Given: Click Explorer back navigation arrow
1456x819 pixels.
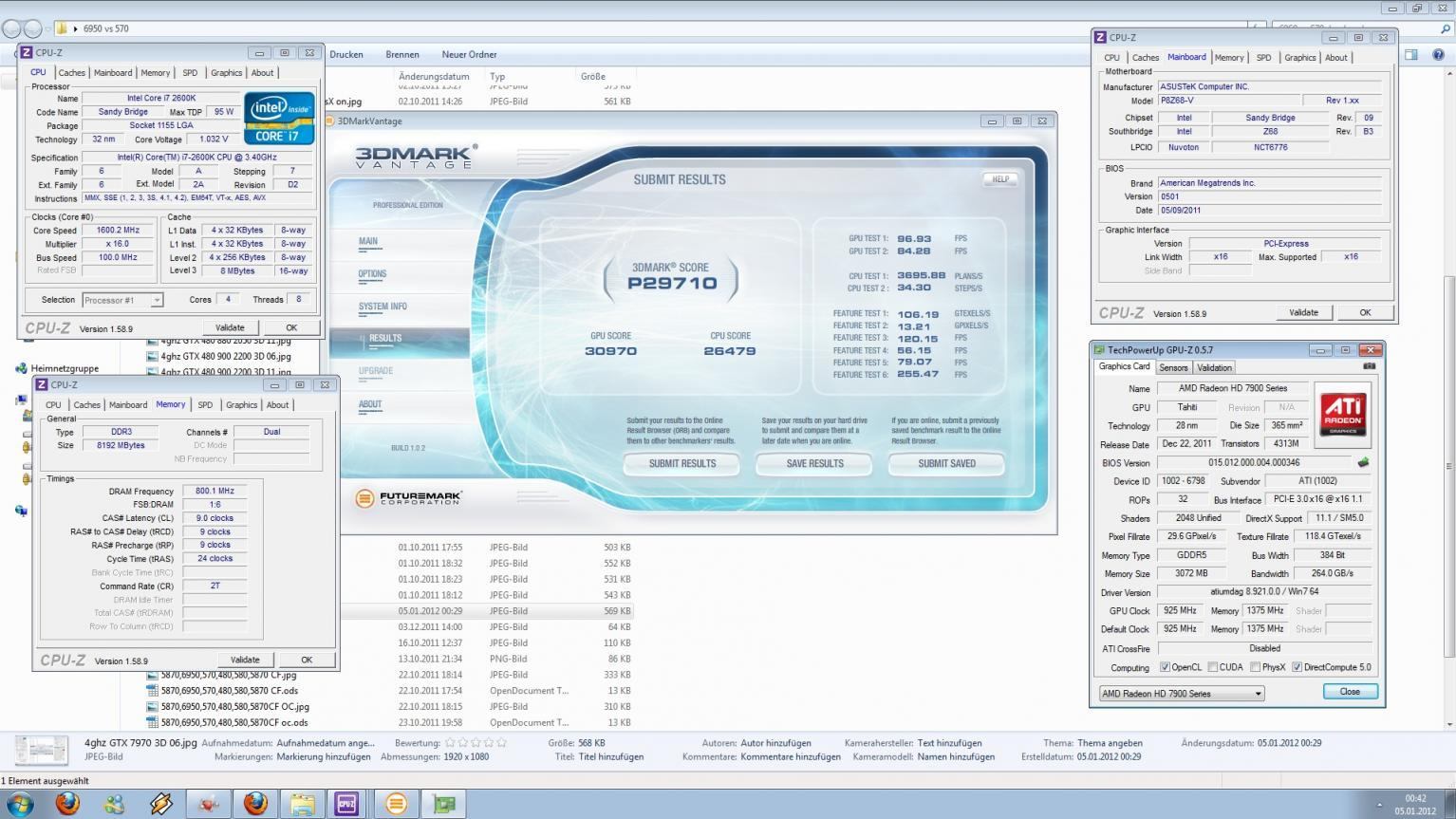Looking at the screenshot, I should pyautogui.click(x=11, y=29).
